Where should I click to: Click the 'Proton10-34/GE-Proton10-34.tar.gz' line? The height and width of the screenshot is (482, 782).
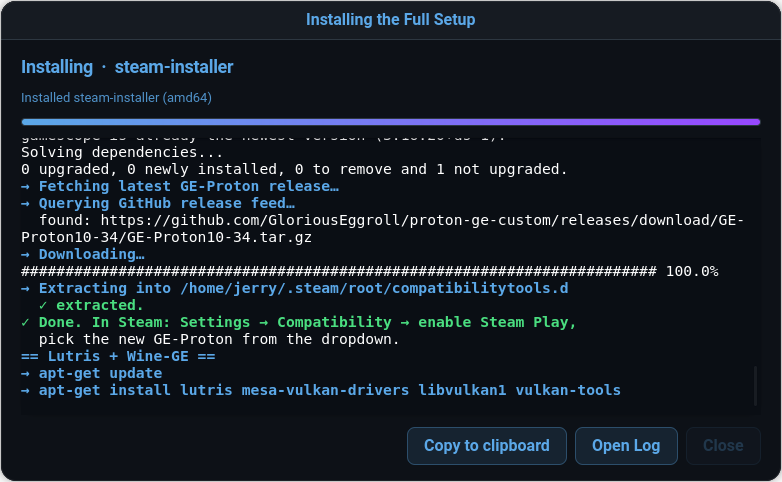coord(167,237)
